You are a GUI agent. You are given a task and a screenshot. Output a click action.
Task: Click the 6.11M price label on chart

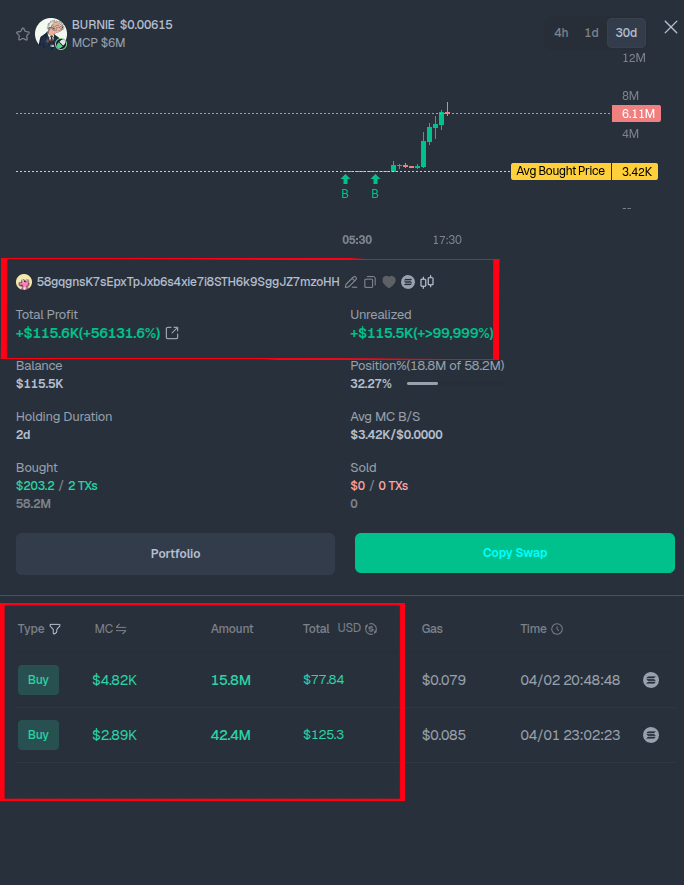coord(637,114)
